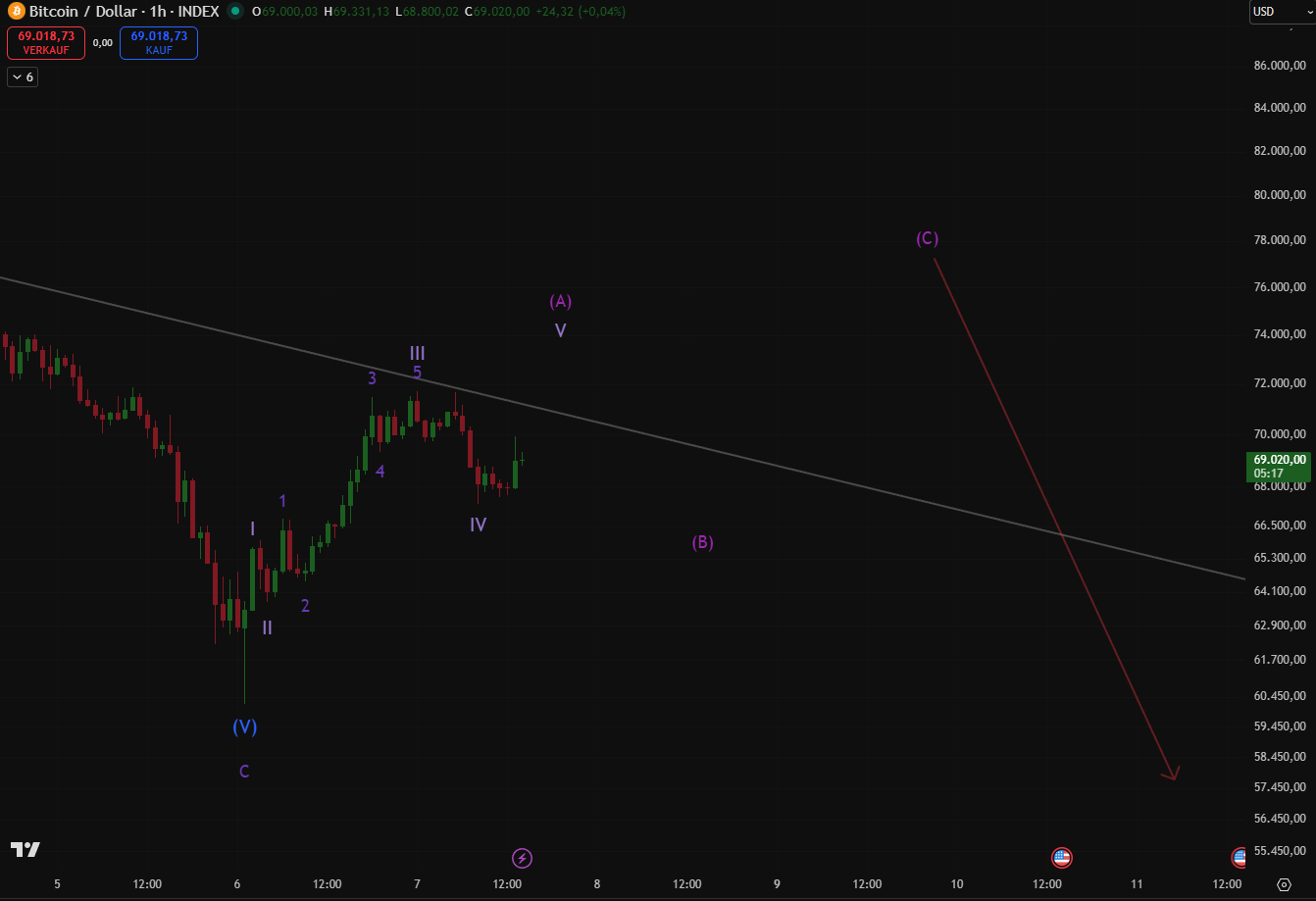The width and height of the screenshot is (1316, 901).
Task: Click the red VERKAUF sell button
Action: click(x=46, y=42)
